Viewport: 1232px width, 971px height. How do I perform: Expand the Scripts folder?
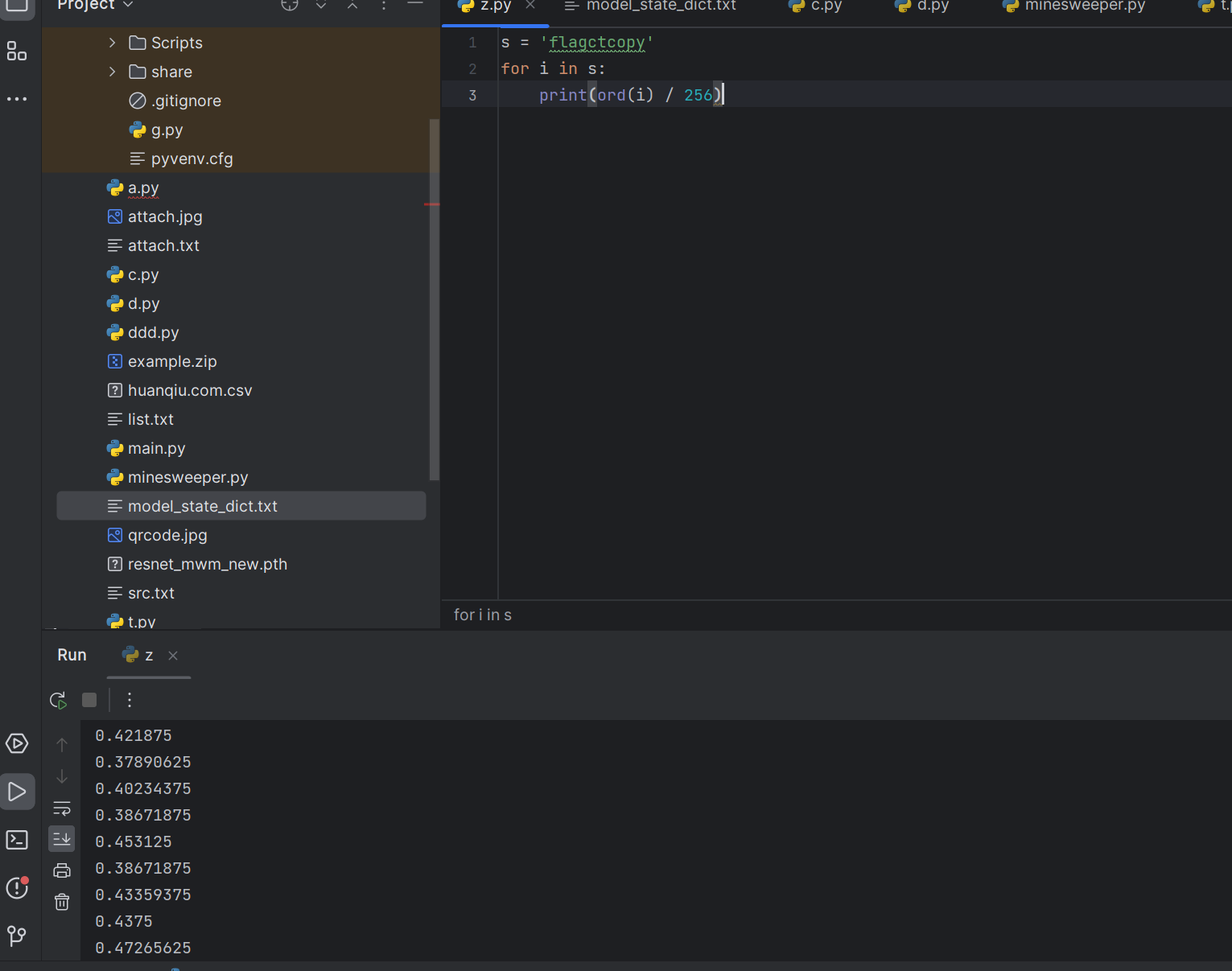112,43
